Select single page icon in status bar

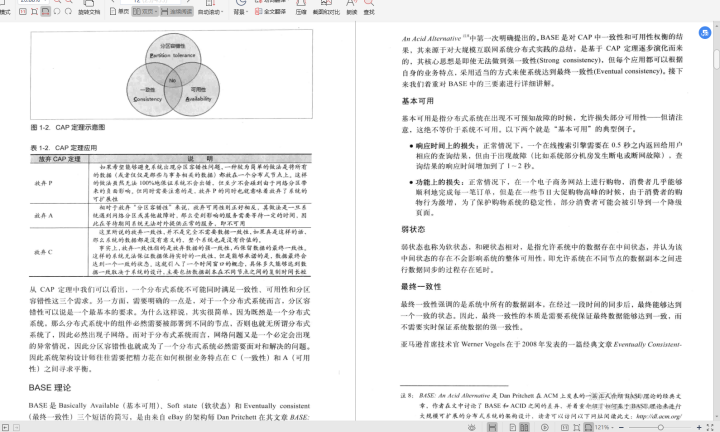[x=513, y=427]
